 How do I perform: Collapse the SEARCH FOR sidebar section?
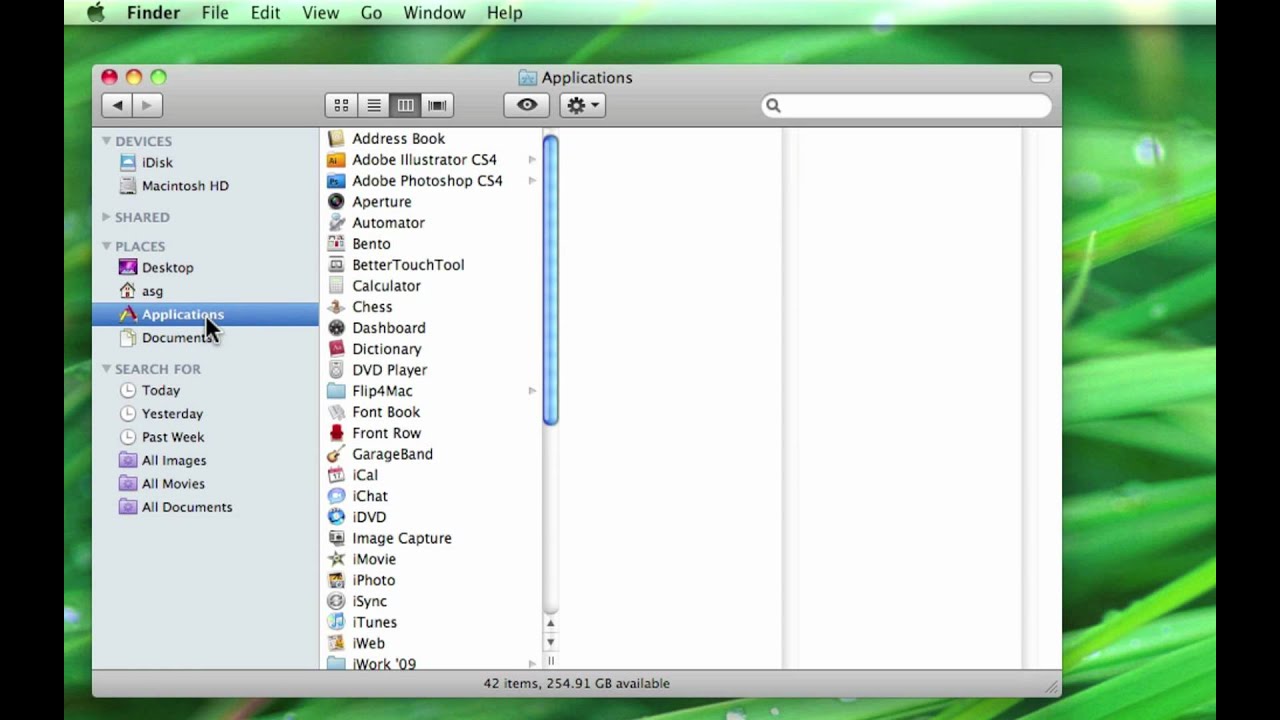point(106,369)
